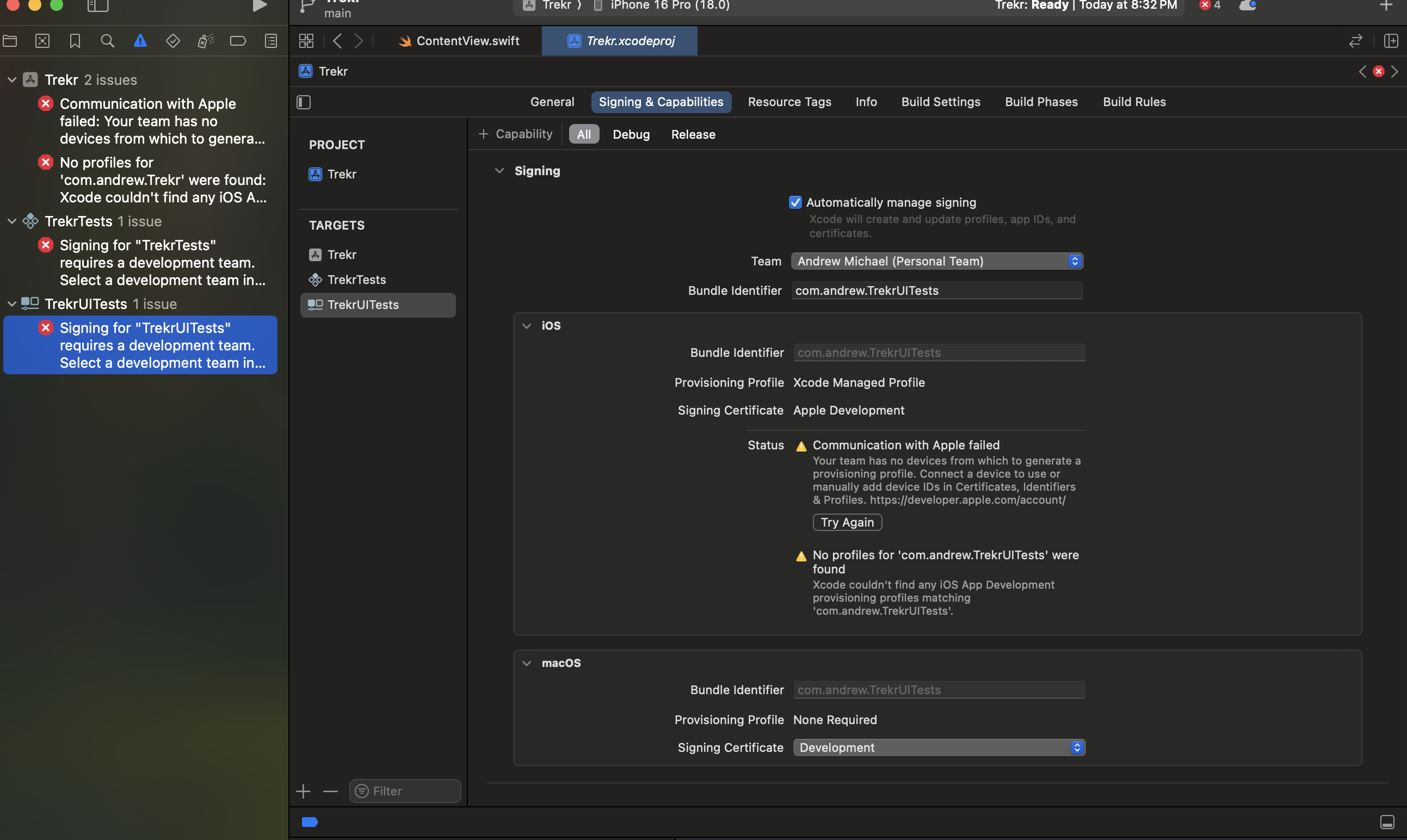Click the editor options swap-arrows icon
Screen dimensions: 1407x840
[x=1355, y=41]
